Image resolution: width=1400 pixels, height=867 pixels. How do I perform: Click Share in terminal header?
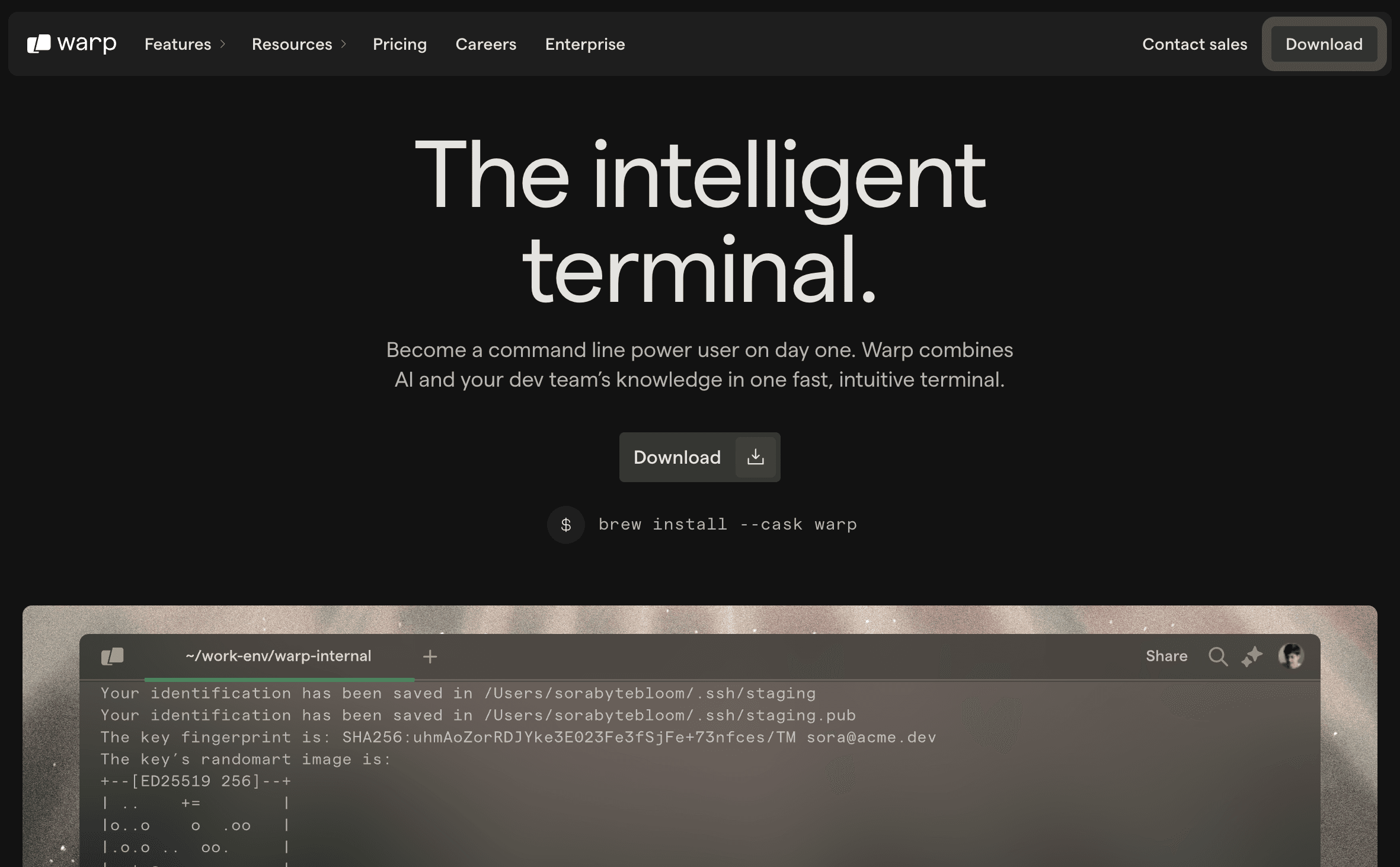[x=1166, y=656]
